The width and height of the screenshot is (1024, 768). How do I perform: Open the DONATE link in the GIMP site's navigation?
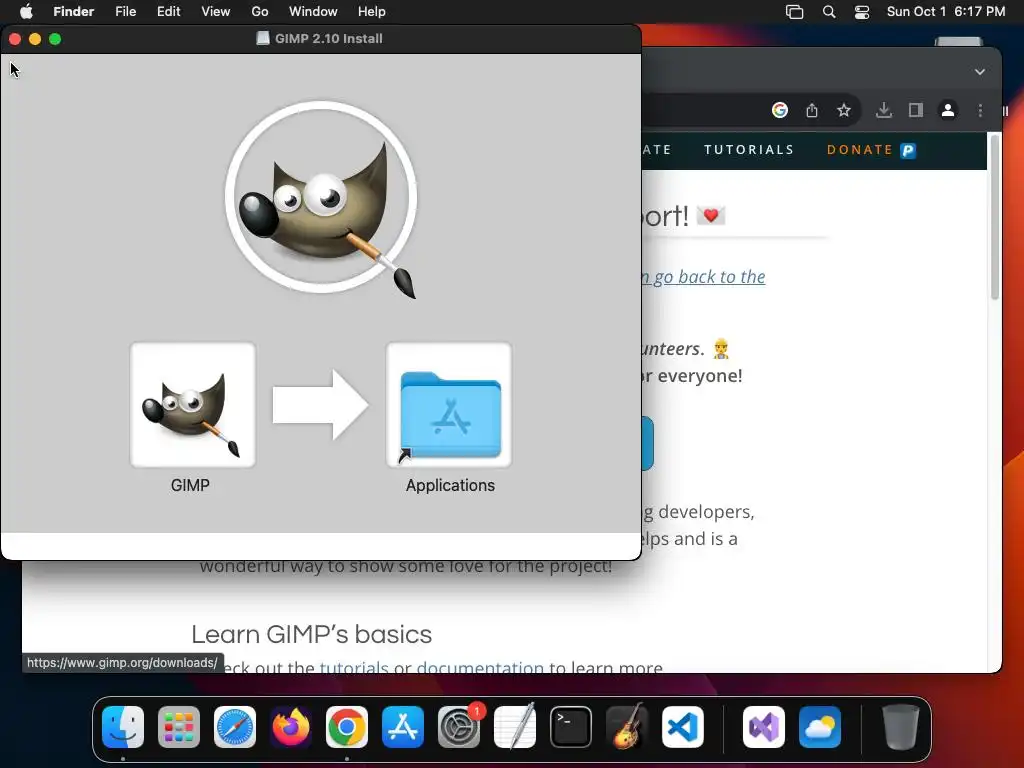[x=871, y=150]
